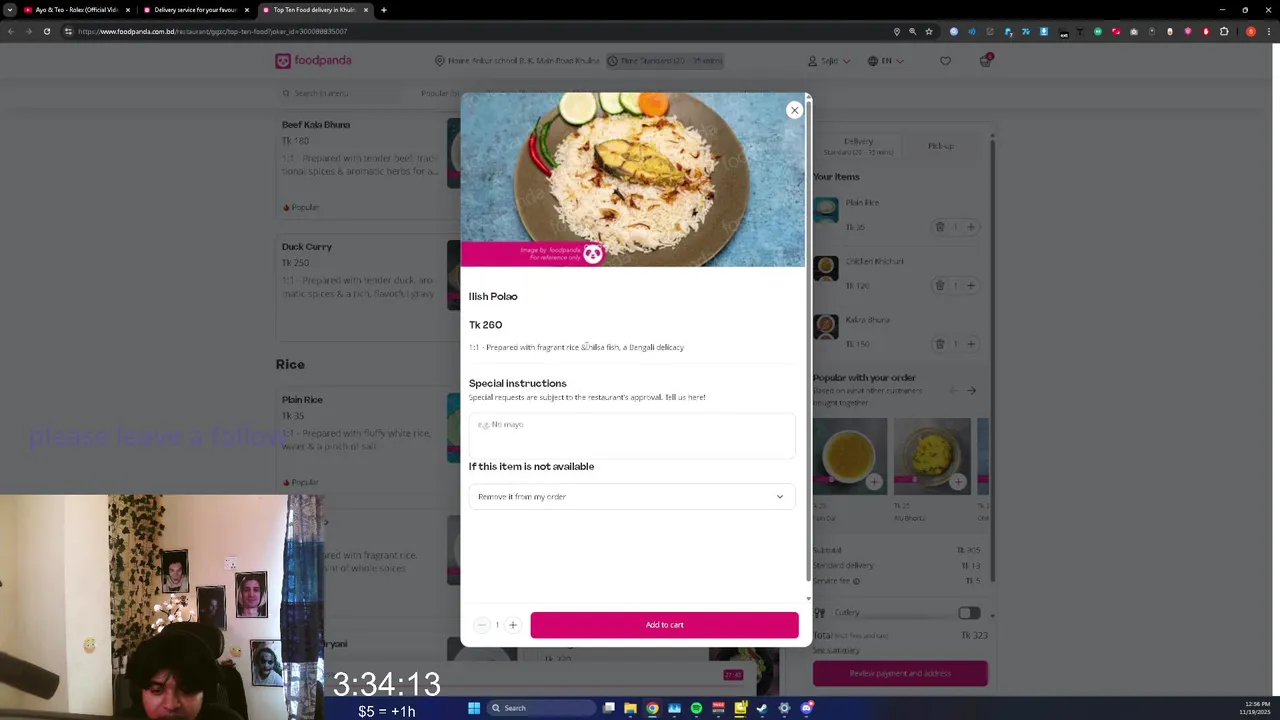Image resolution: width=1280 pixels, height=720 pixels.
Task: Add Ilish Polao to cart
Action: coord(664,625)
